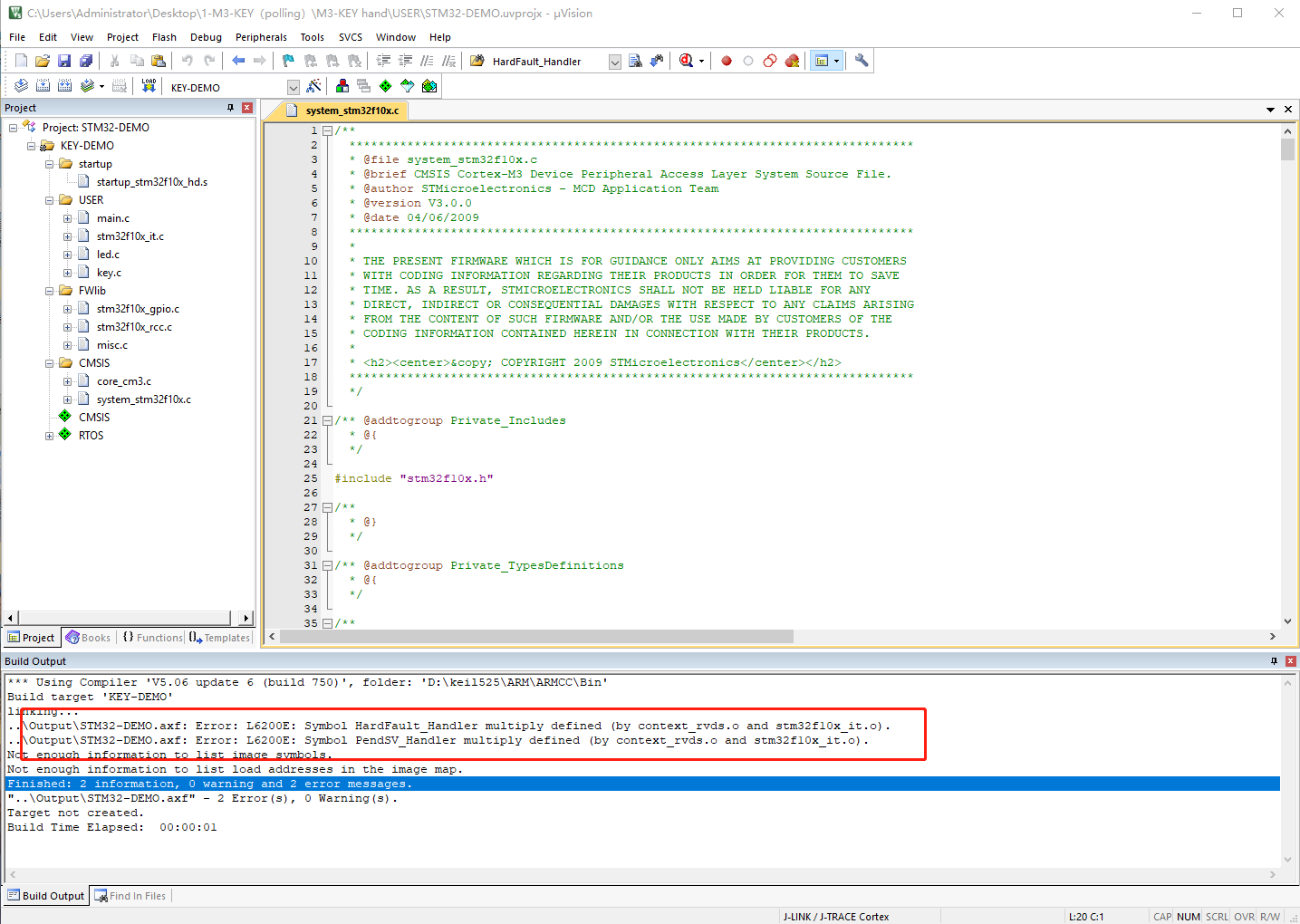The height and width of the screenshot is (924, 1300).
Task: Navigate backwards with the blue left arrow
Action: point(238,61)
